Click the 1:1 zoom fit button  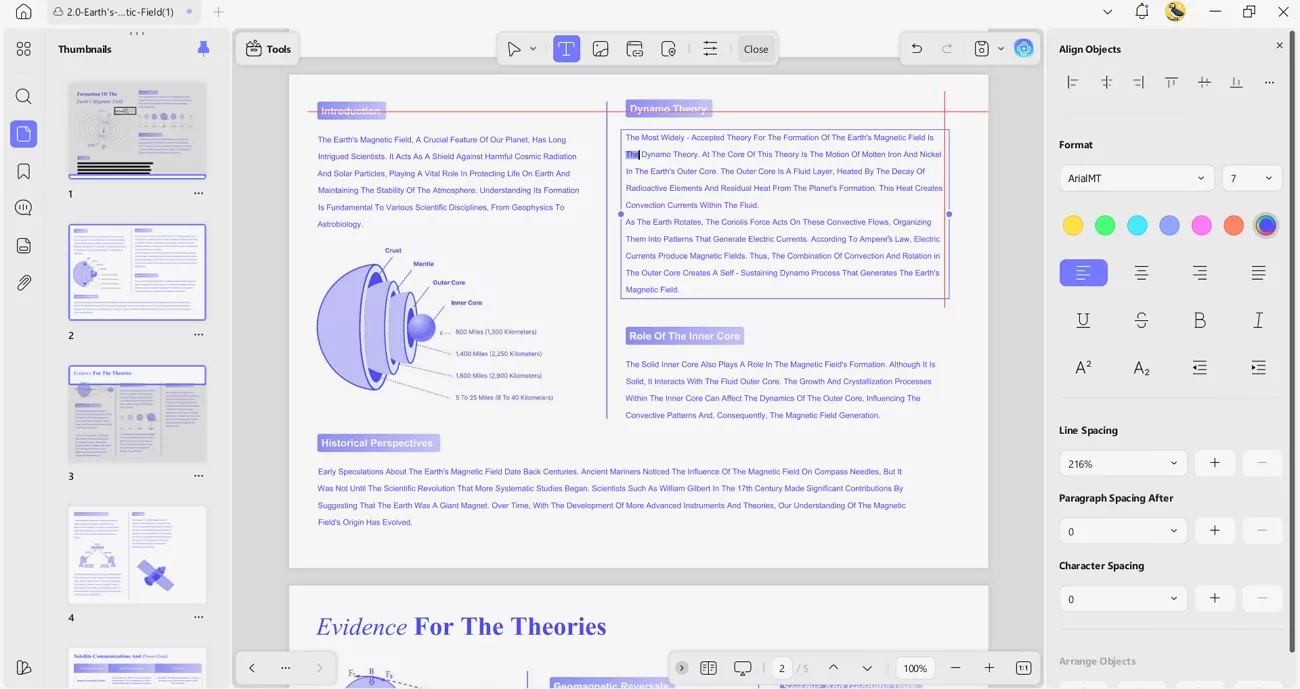[1023, 667]
